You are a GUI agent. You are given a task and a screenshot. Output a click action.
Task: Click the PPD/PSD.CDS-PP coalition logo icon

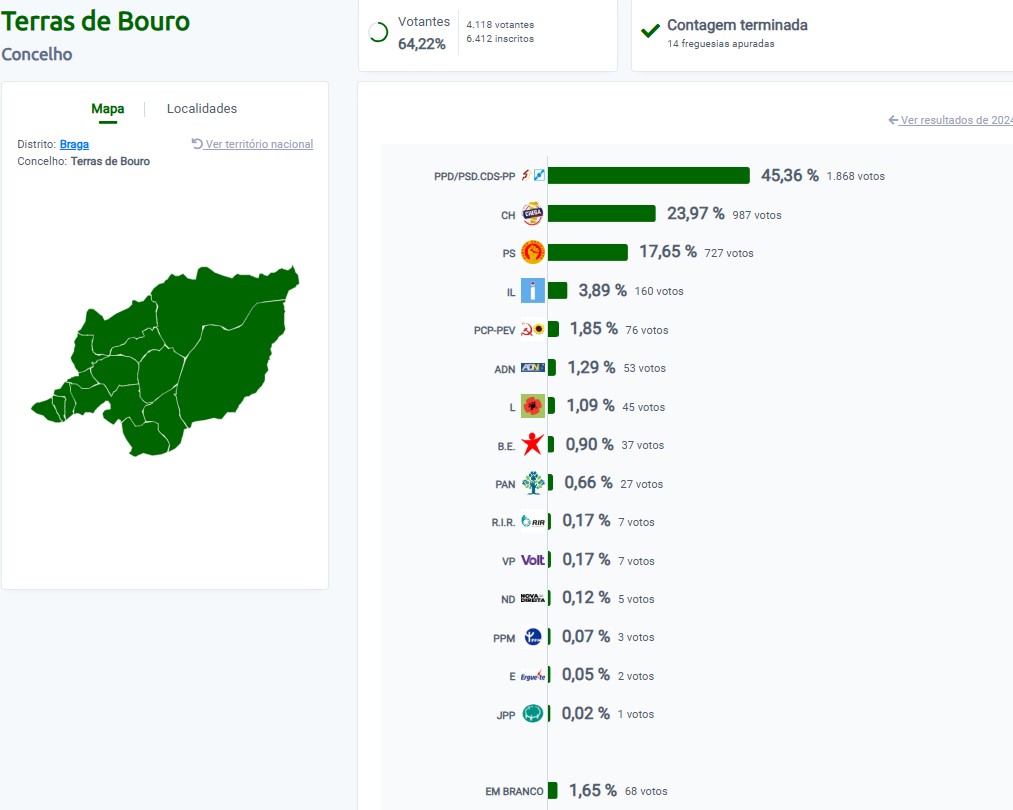[533, 175]
